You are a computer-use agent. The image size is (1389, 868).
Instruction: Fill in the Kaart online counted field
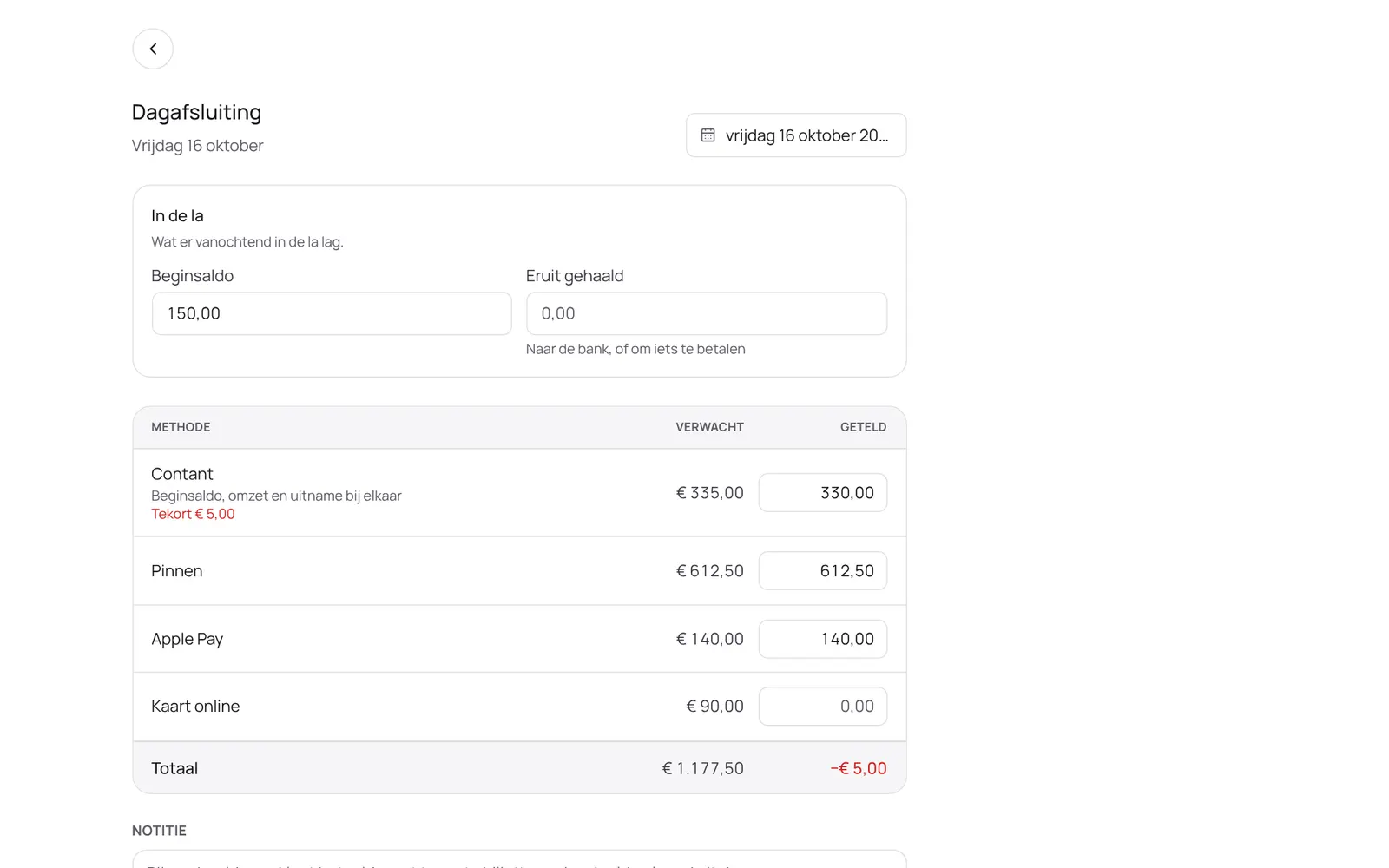[823, 707]
